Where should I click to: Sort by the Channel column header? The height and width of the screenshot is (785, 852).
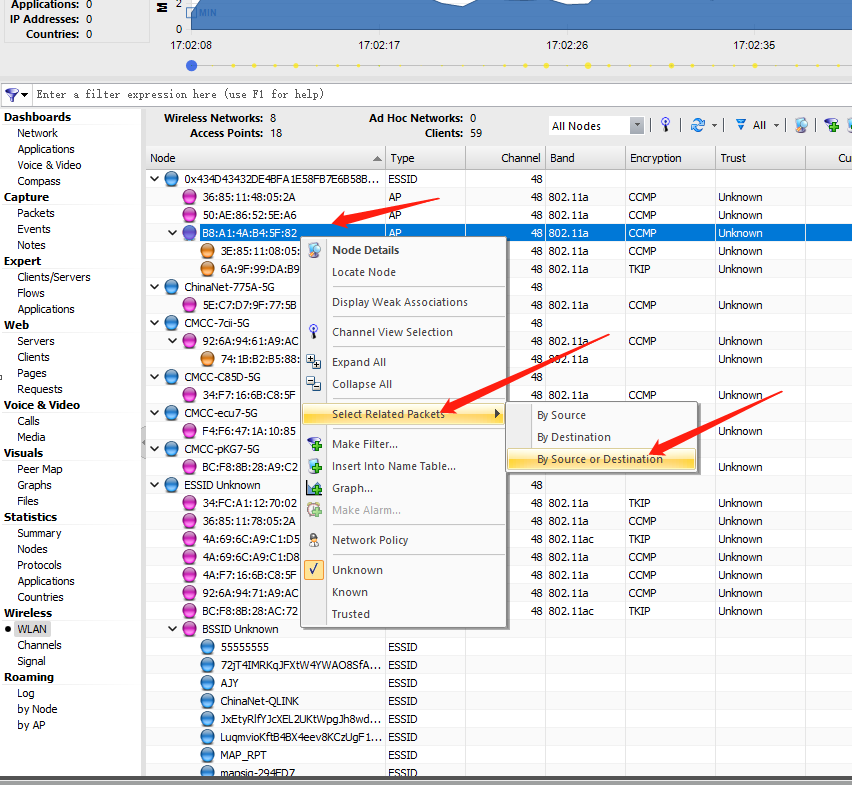[x=505, y=158]
